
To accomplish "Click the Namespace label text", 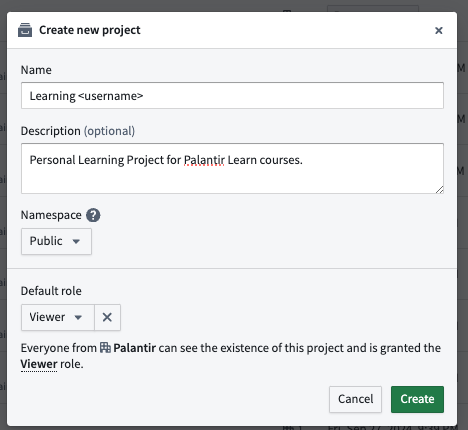I will [51, 215].
